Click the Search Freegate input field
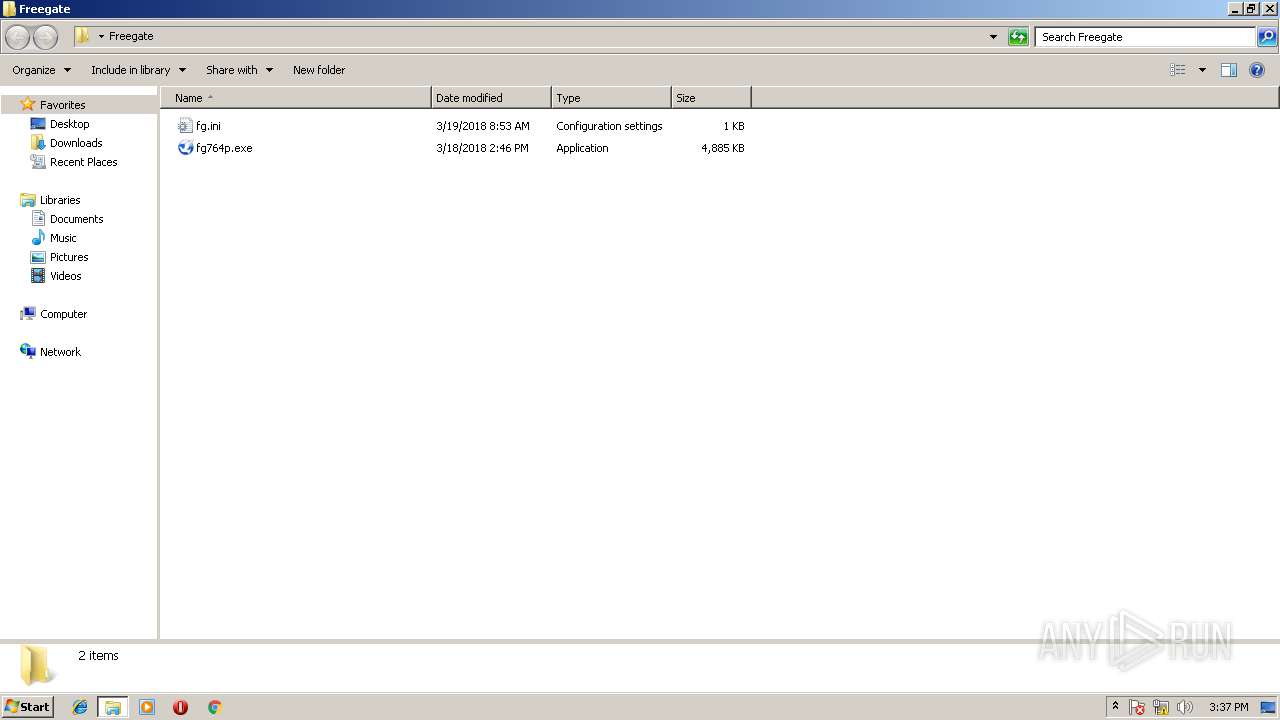 pyautogui.click(x=1145, y=37)
